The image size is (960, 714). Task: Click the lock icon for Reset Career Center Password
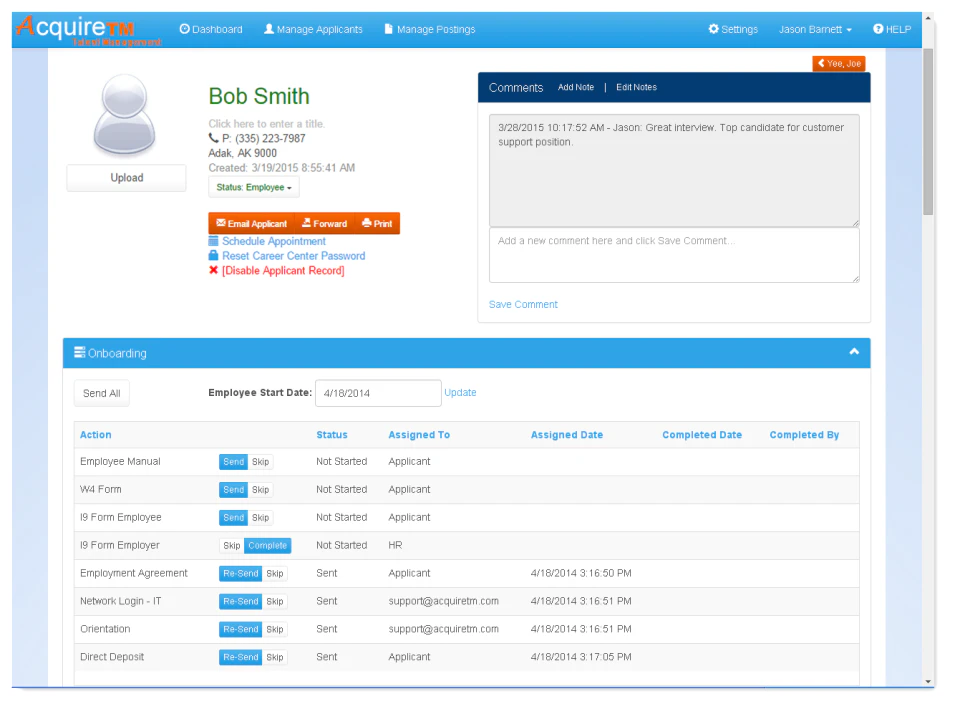(212, 255)
